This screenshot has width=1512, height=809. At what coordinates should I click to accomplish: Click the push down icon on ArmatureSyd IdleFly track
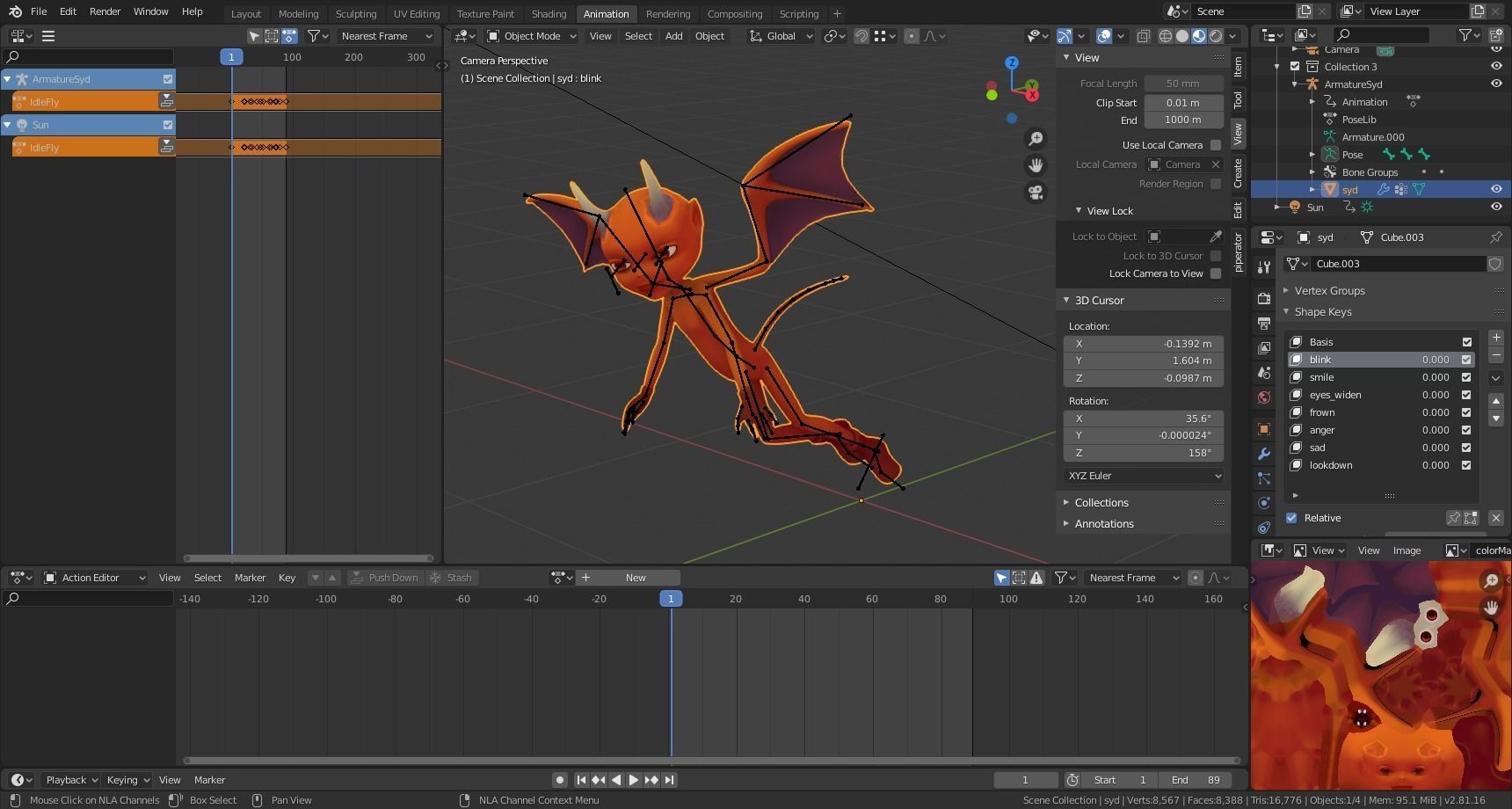click(x=166, y=101)
